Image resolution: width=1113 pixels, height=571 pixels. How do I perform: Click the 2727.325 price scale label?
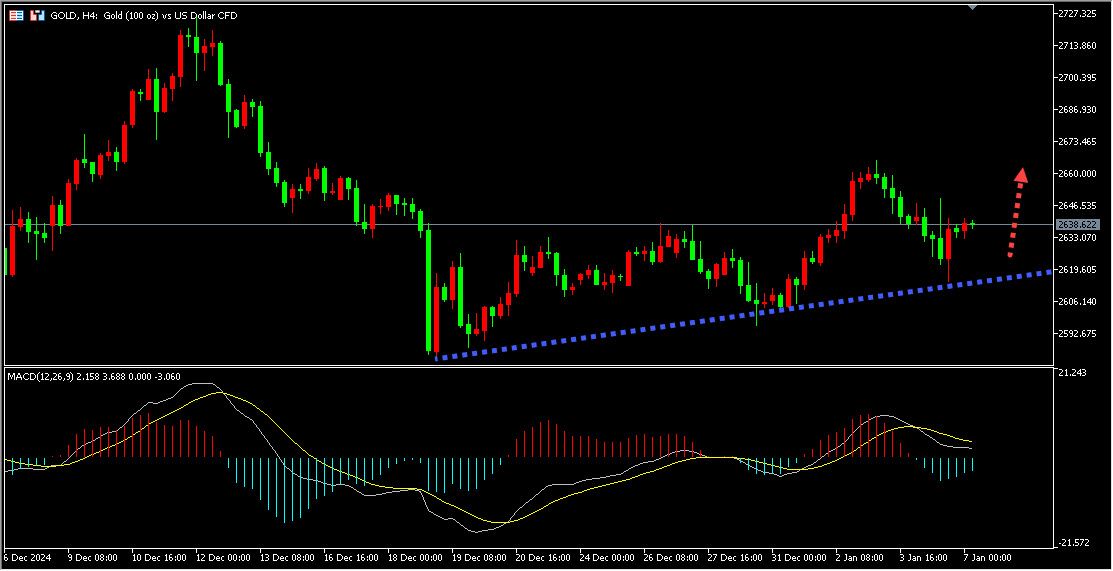1078,14
